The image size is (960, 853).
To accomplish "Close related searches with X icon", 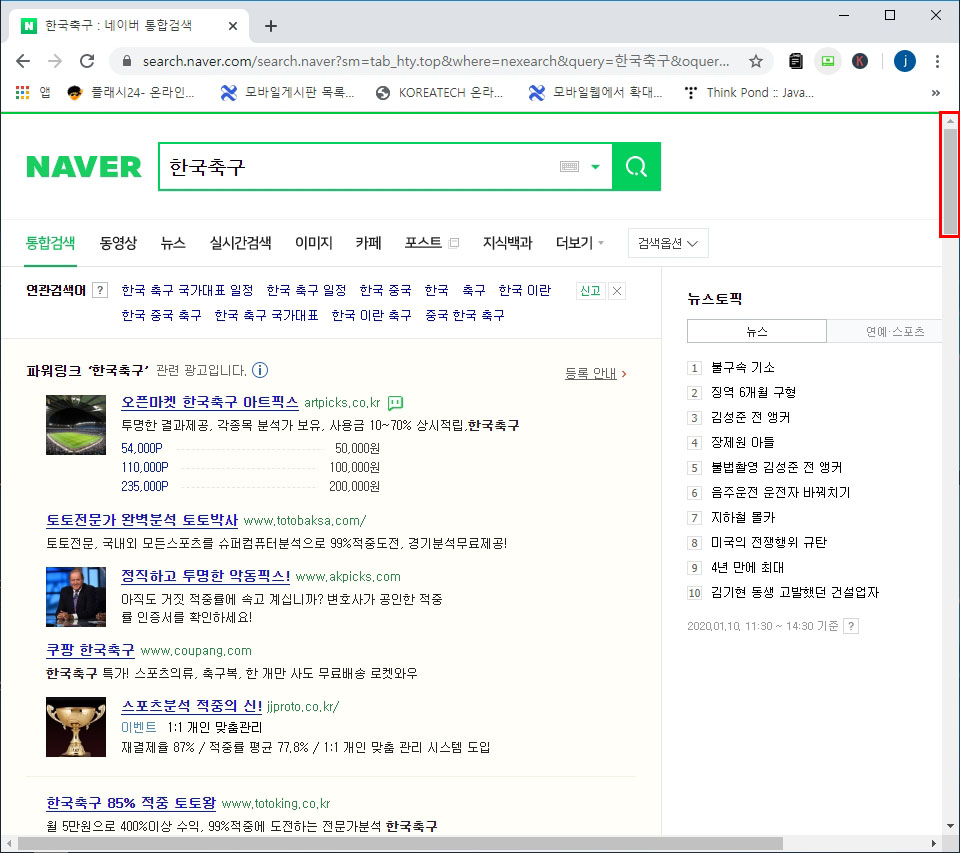I will (617, 291).
